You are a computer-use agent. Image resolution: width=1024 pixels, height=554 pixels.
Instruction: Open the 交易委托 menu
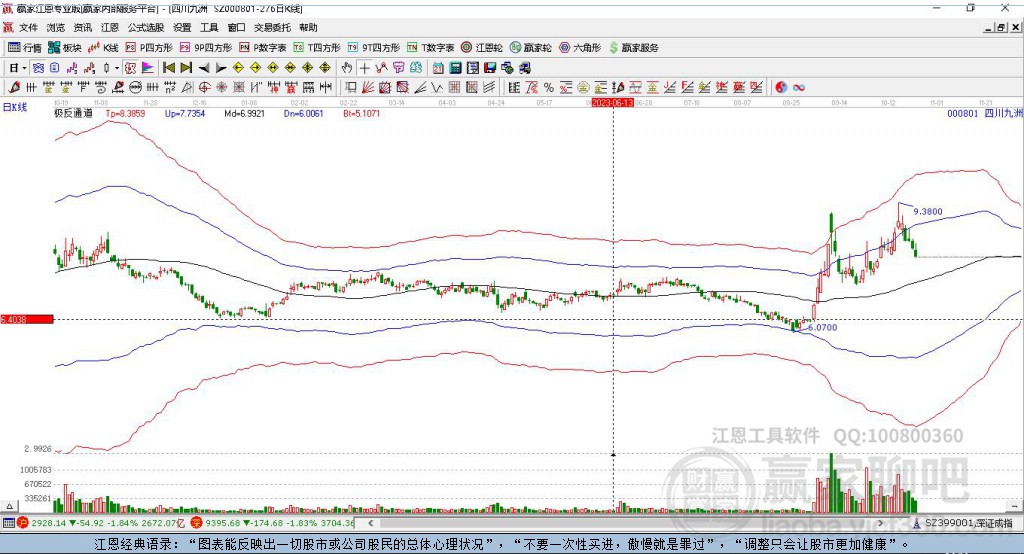coord(272,27)
